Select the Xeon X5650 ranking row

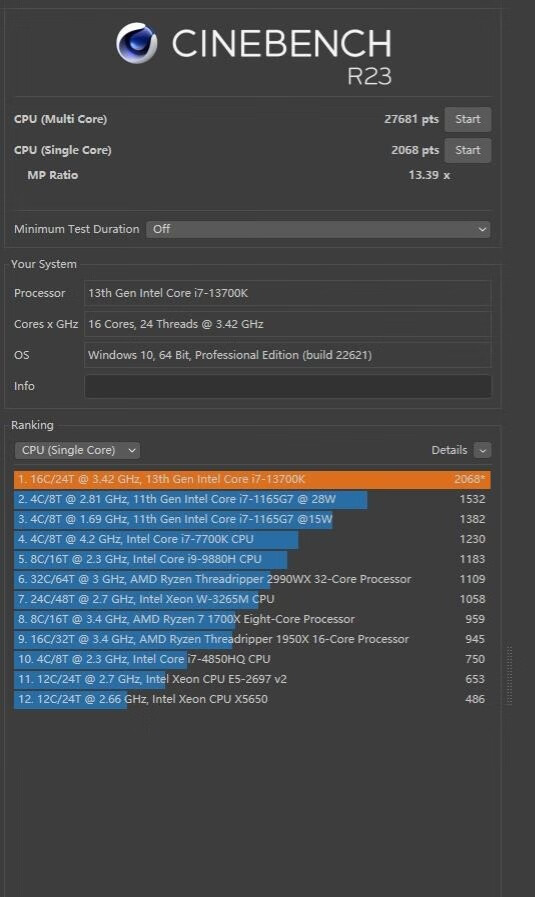tap(252, 700)
